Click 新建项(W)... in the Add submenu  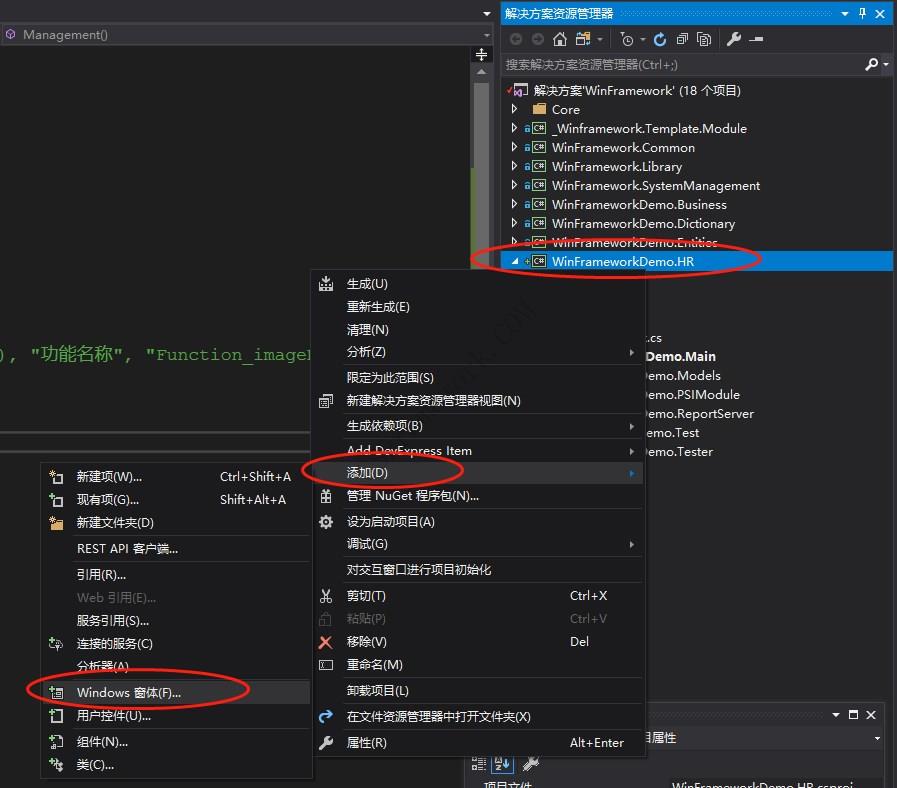[109, 476]
